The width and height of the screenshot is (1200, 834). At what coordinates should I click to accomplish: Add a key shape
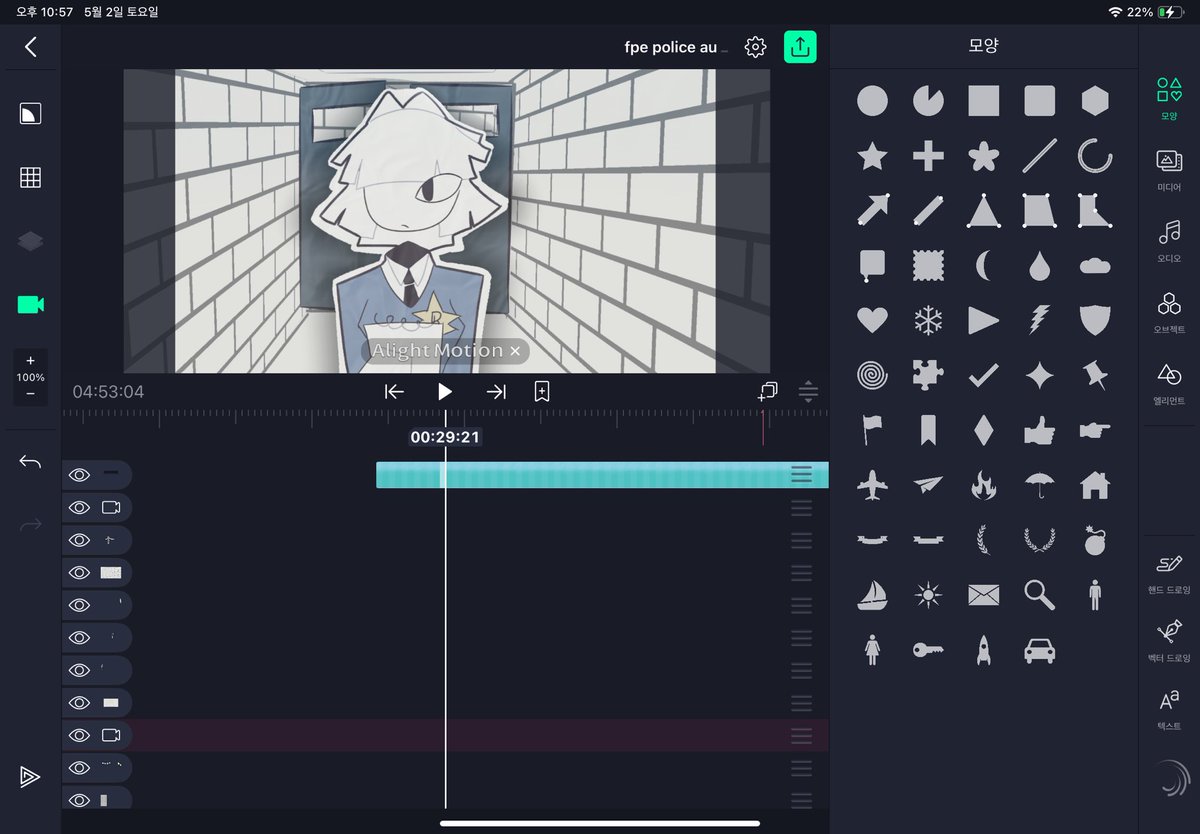click(928, 650)
